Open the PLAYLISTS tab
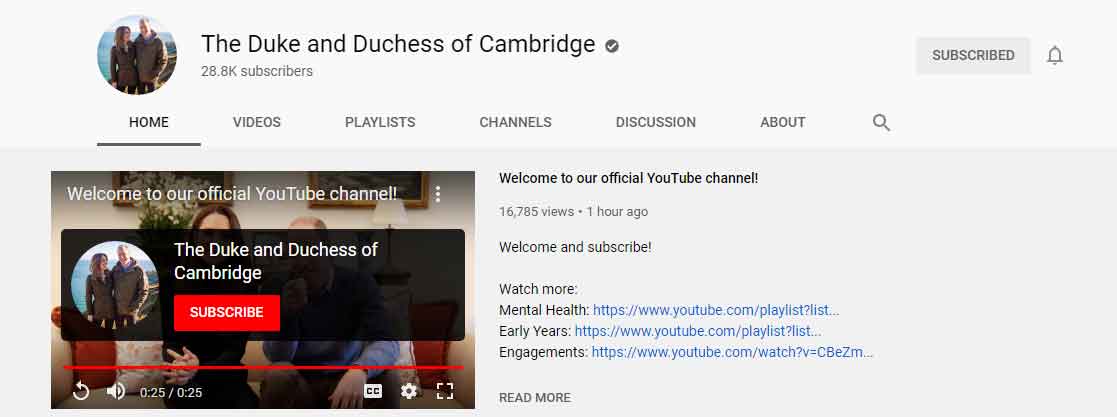 [x=380, y=123]
